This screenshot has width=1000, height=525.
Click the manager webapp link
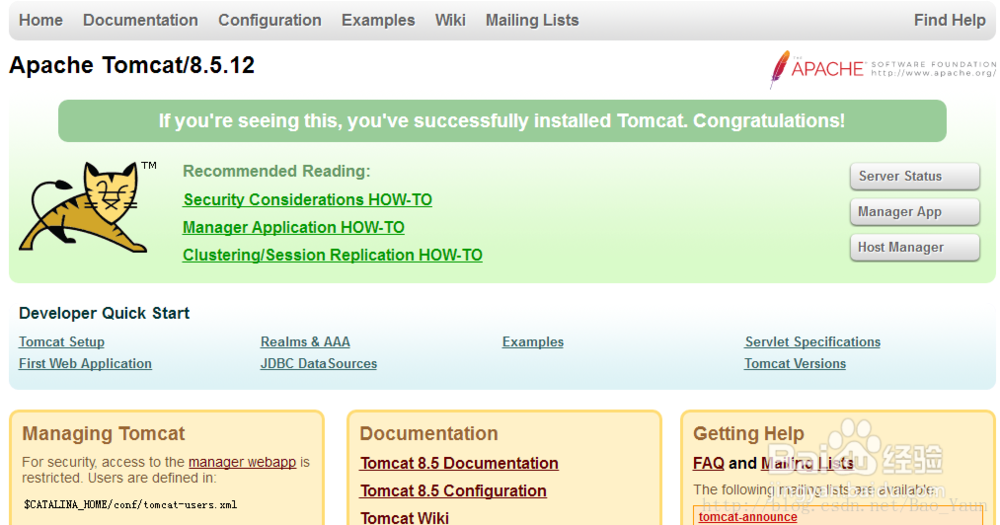tap(242, 462)
